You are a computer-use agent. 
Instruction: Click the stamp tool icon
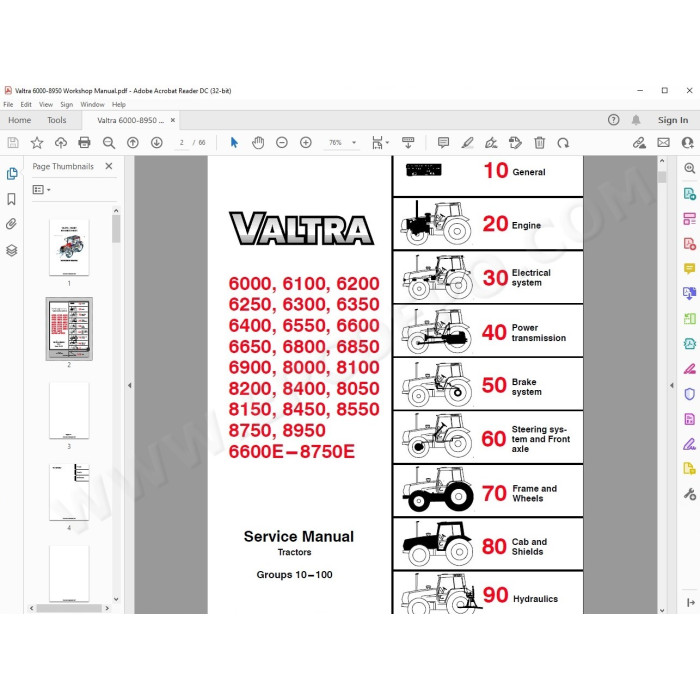(x=515, y=143)
